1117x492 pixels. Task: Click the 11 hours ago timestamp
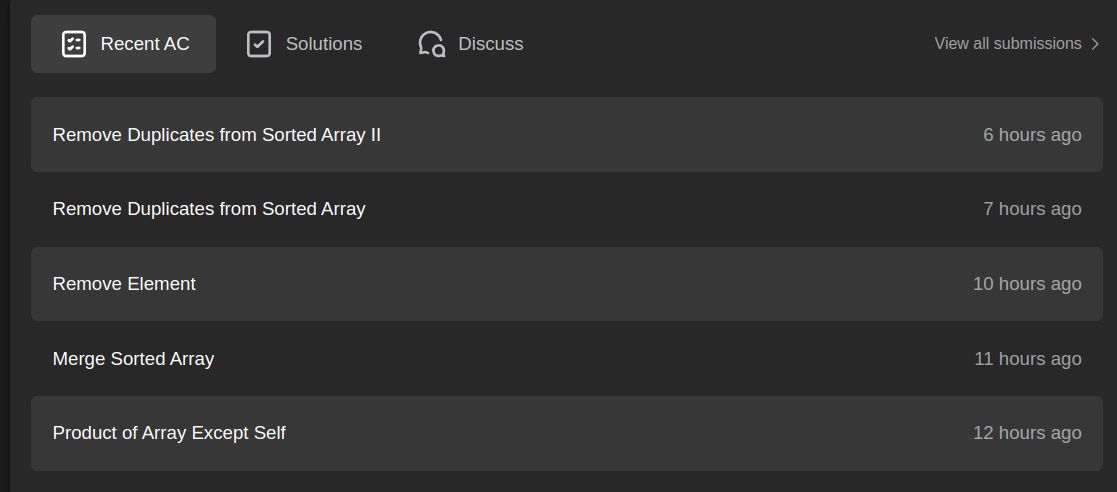[x=1028, y=359]
